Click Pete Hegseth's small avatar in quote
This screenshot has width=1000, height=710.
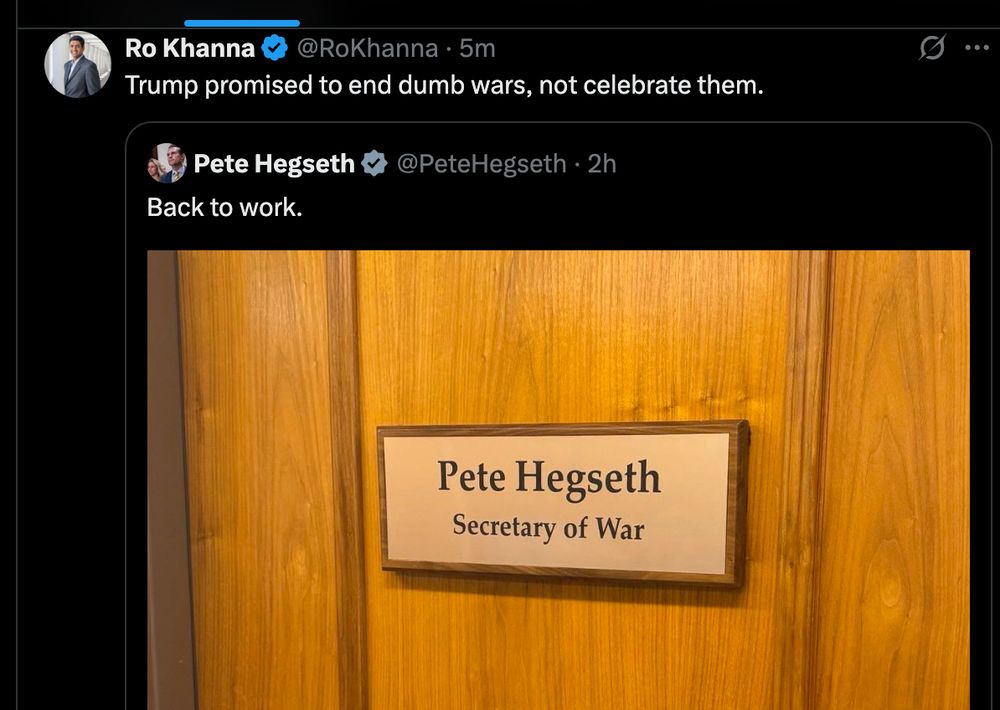coord(167,163)
